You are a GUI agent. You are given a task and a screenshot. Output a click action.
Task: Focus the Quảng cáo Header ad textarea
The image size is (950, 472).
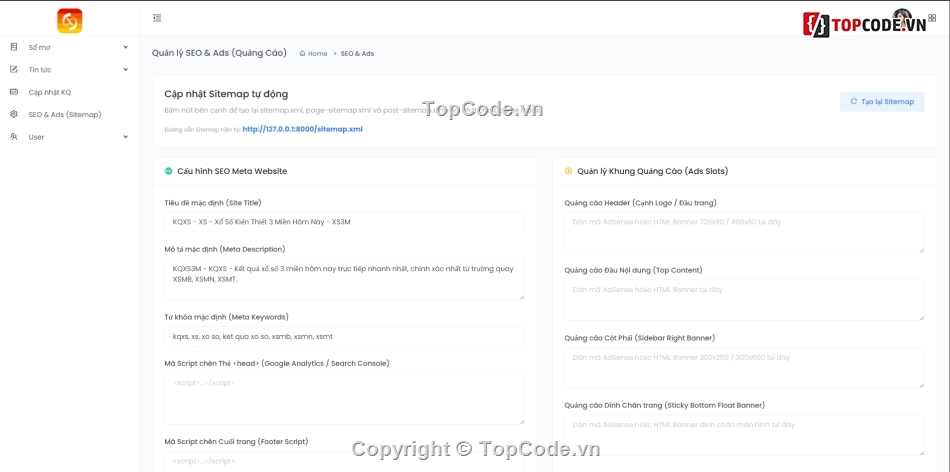click(x=744, y=232)
